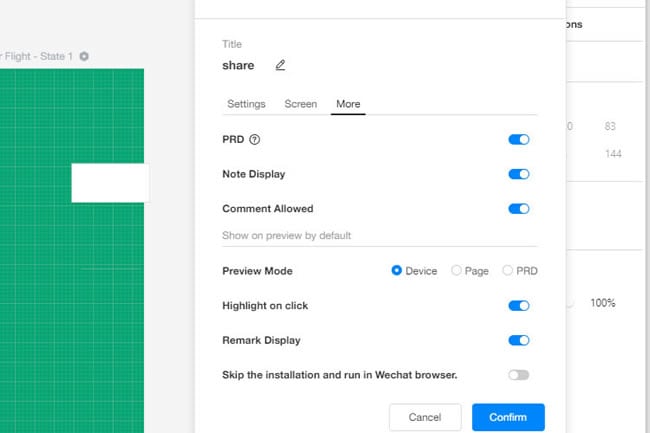Open the Flight State 1 gear icon

click(x=84, y=56)
